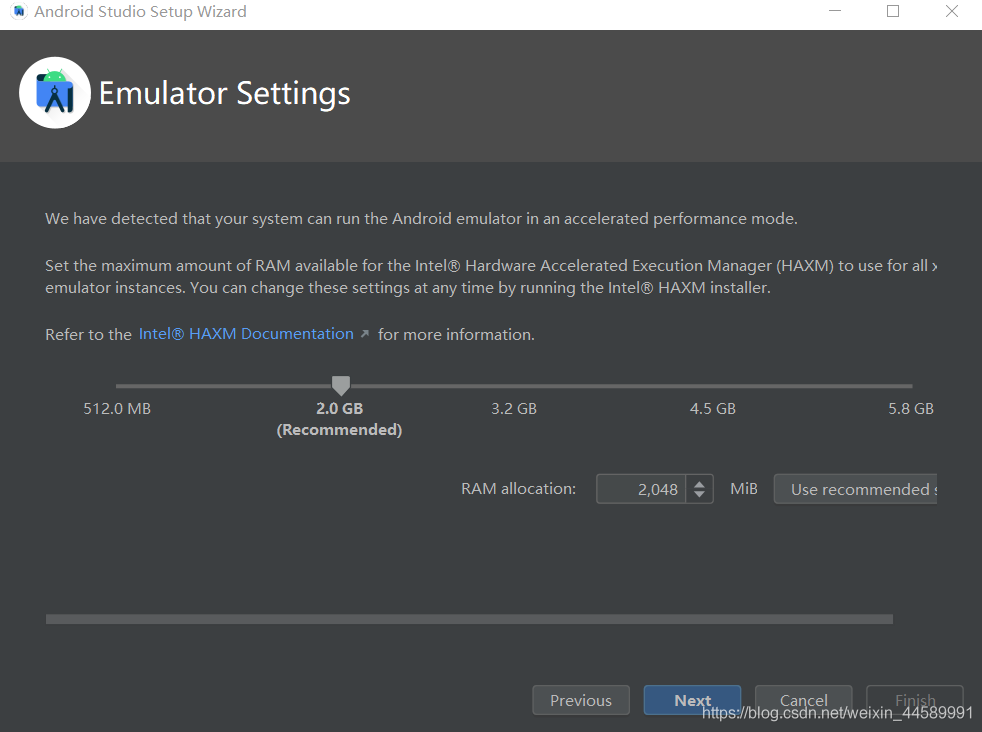
Task: Click the Android Studio title bar icon
Action: pyautogui.click(x=19, y=11)
